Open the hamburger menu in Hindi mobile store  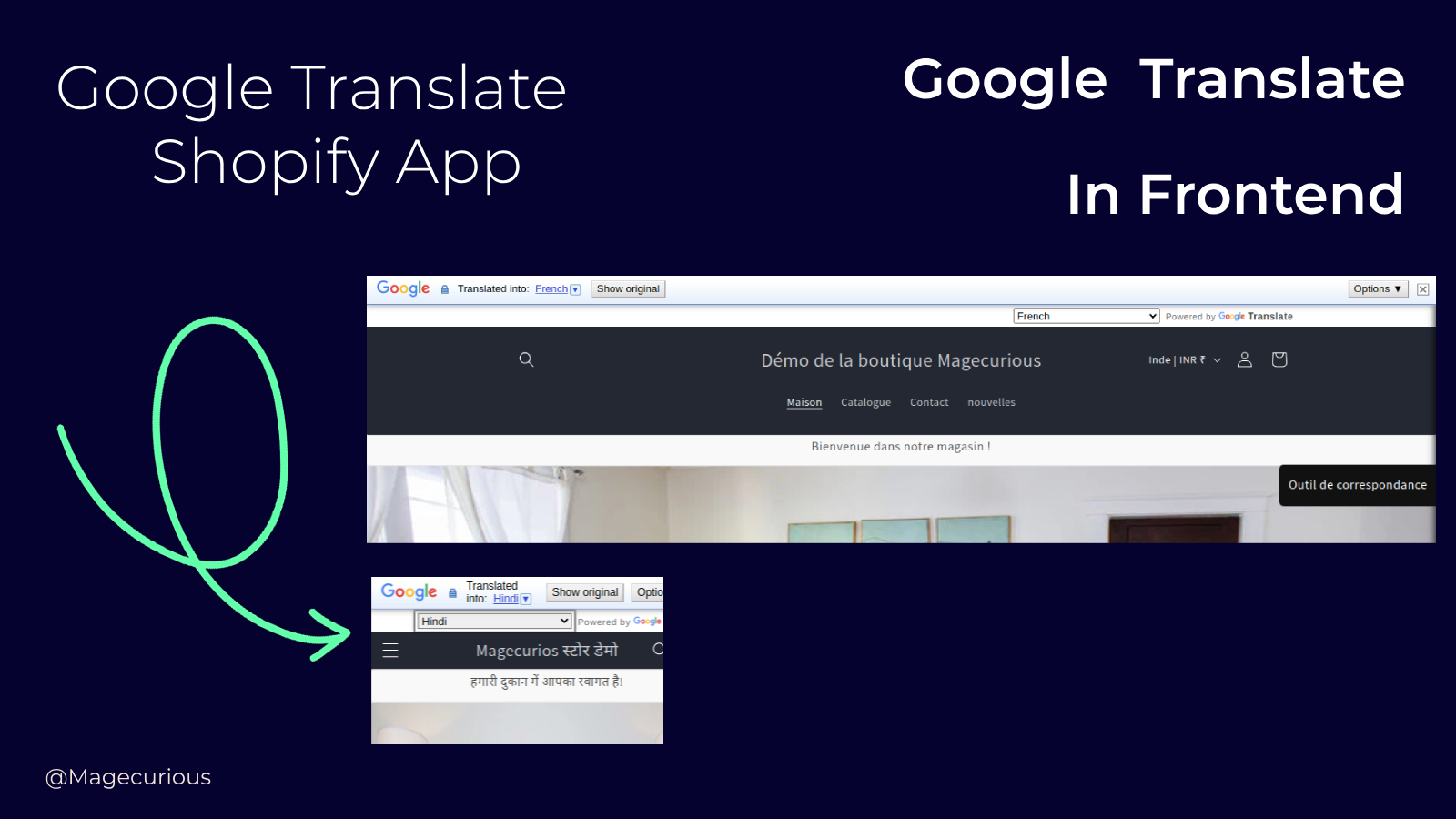(x=390, y=651)
